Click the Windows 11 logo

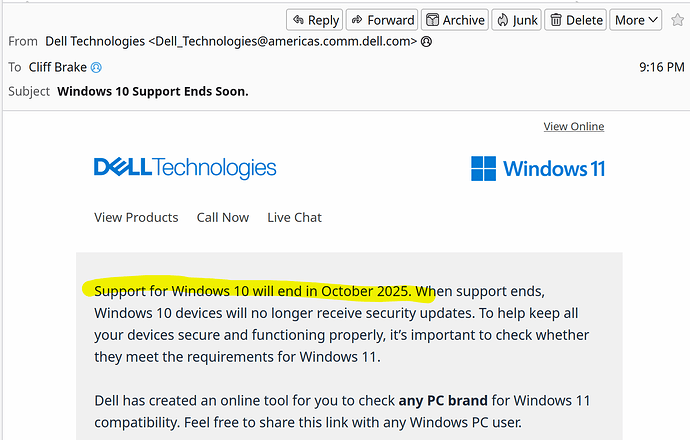click(x=538, y=168)
